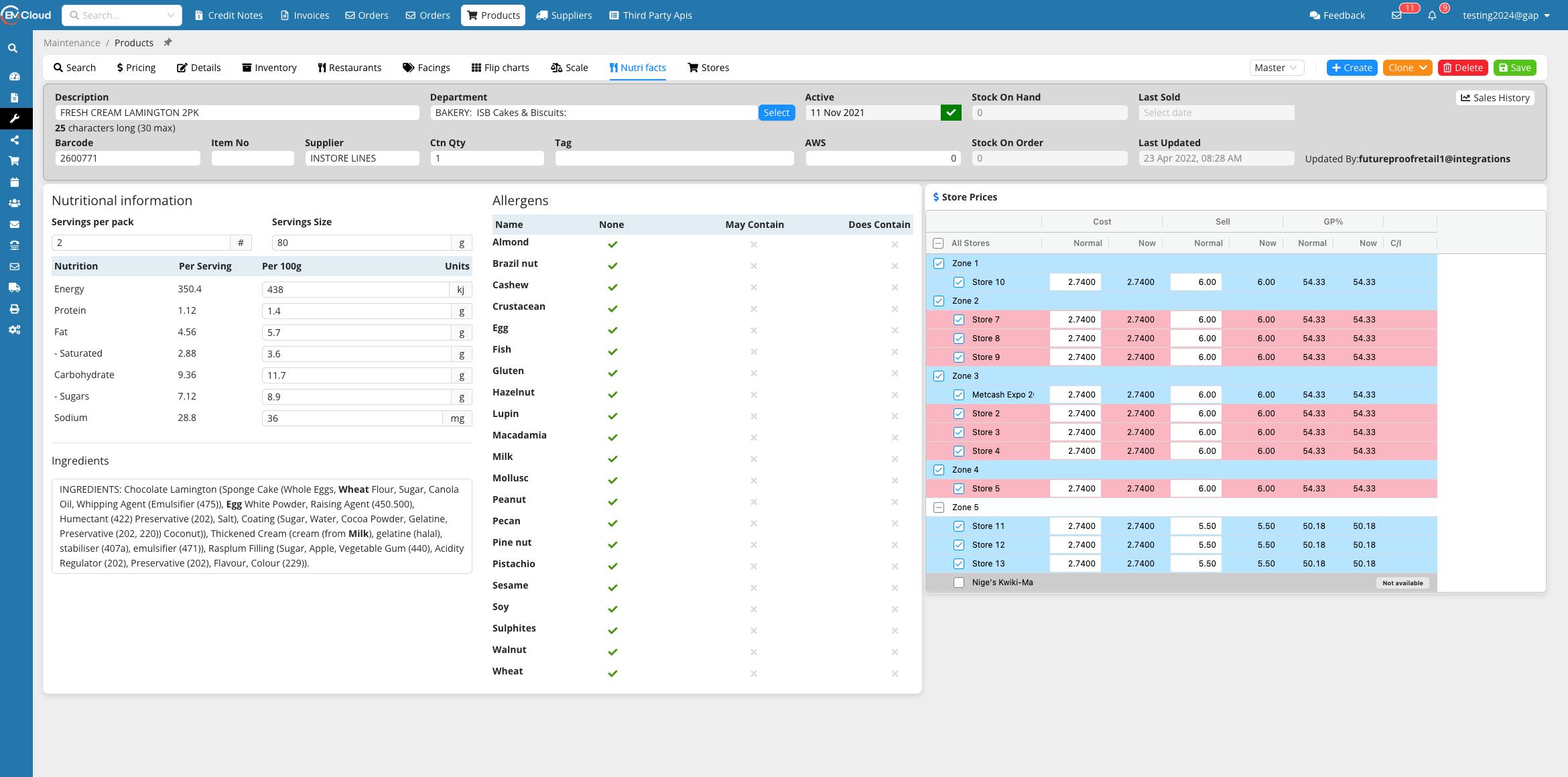Toggle the All Stores checkbox
This screenshot has height=777, width=1568.
click(938, 243)
